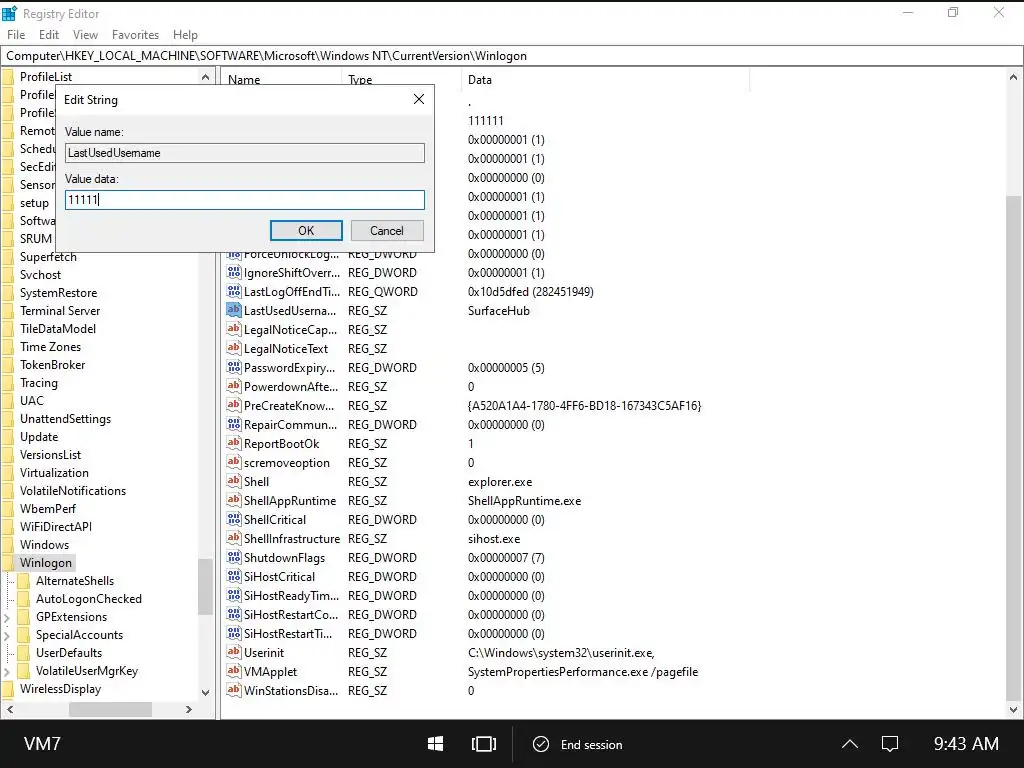Open the Favorites menu
Viewport: 1024px width, 768px height.
(x=135, y=35)
